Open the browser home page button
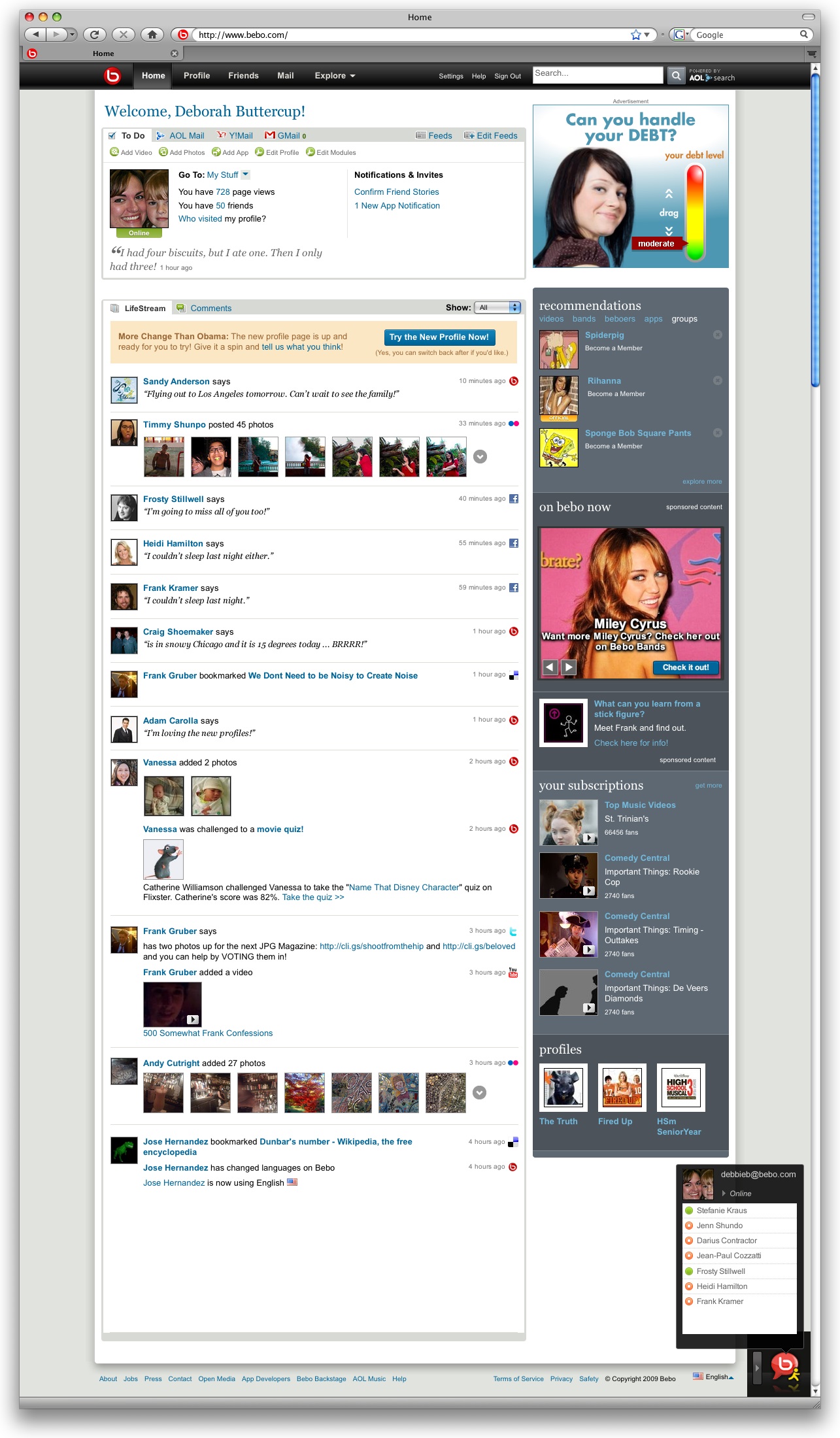This screenshot has height=1438, width=840. [152, 35]
